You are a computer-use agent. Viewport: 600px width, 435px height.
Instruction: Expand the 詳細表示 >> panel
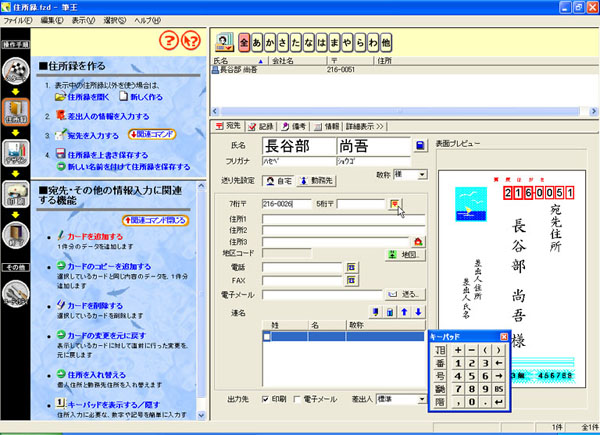(366, 127)
